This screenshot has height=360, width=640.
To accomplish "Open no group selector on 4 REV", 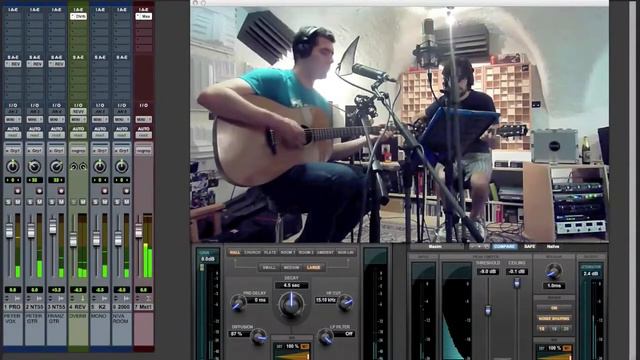I will coord(78,151).
